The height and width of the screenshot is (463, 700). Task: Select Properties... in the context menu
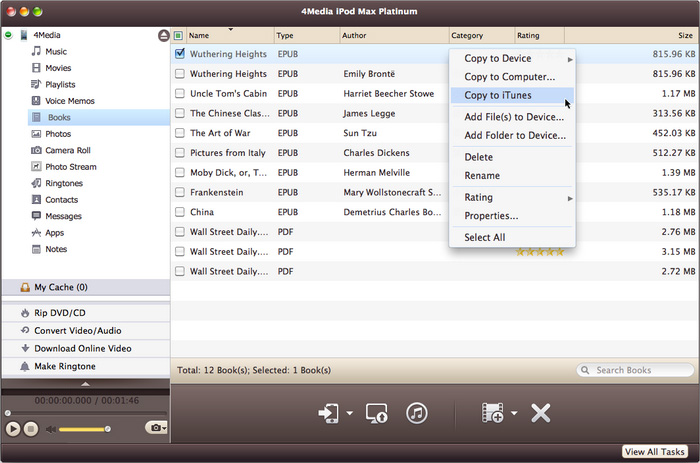click(x=491, y=216)
